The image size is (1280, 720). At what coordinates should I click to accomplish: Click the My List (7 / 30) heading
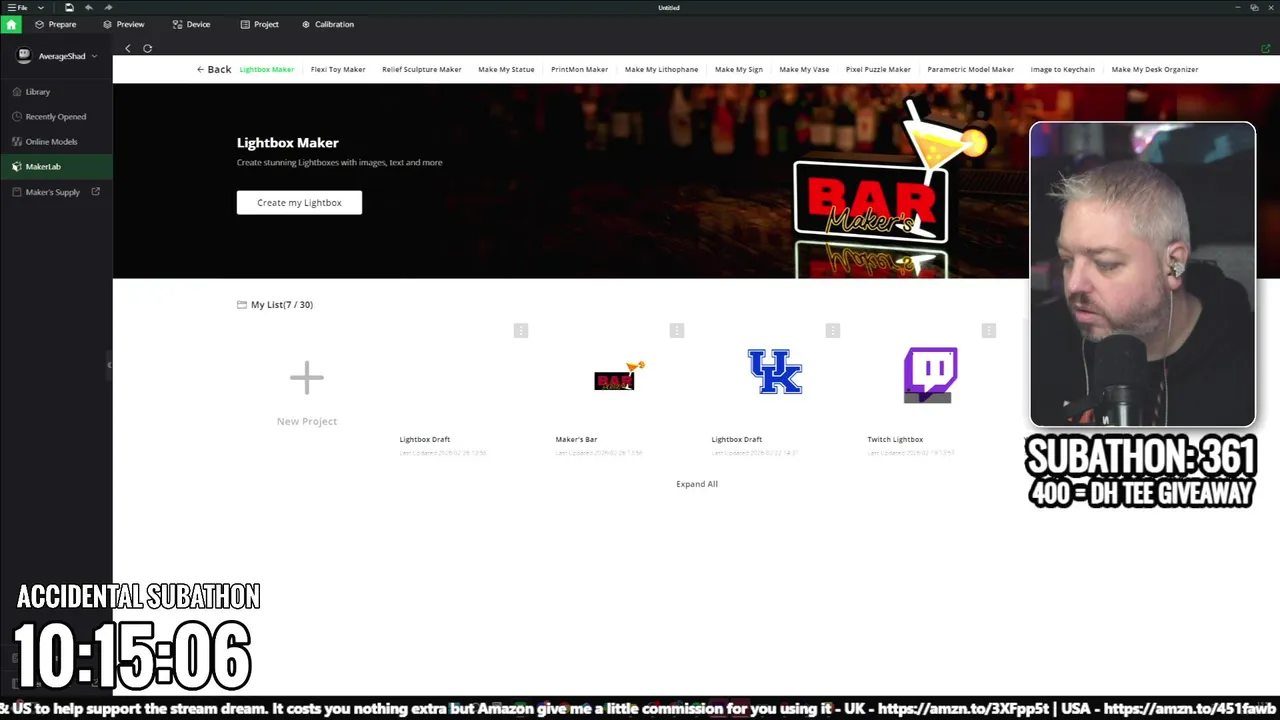[282, 305]
